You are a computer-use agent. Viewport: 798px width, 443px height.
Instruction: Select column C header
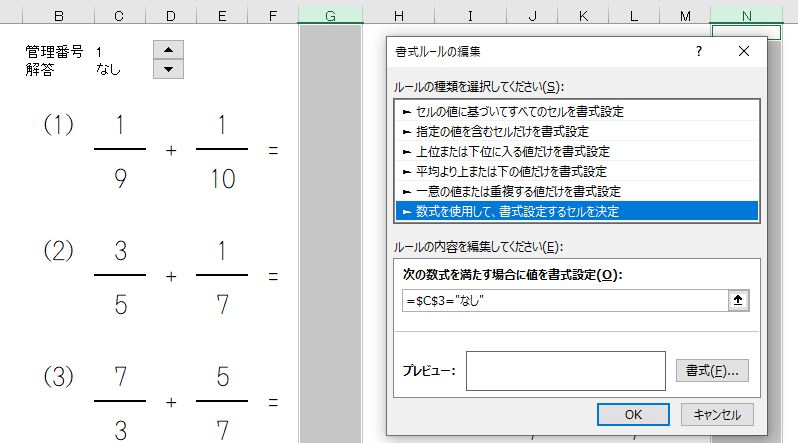coord(119,16)
